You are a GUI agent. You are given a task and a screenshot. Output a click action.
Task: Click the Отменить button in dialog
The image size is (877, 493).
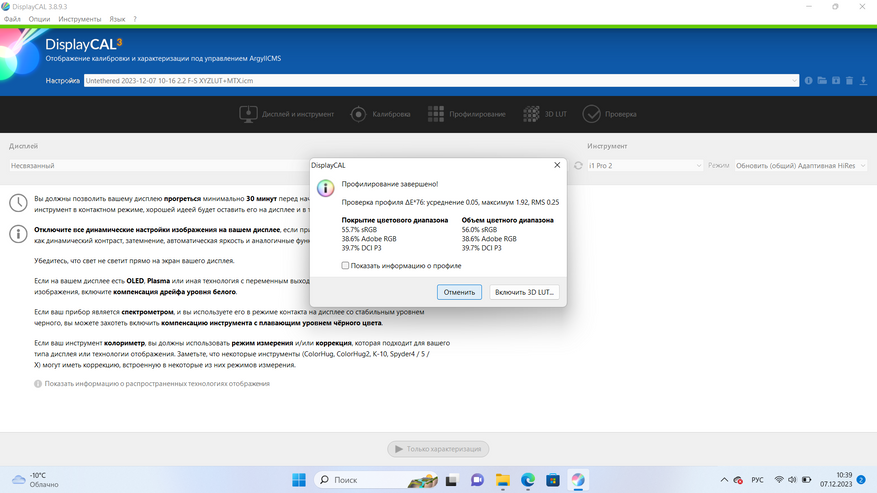[459, 292]
